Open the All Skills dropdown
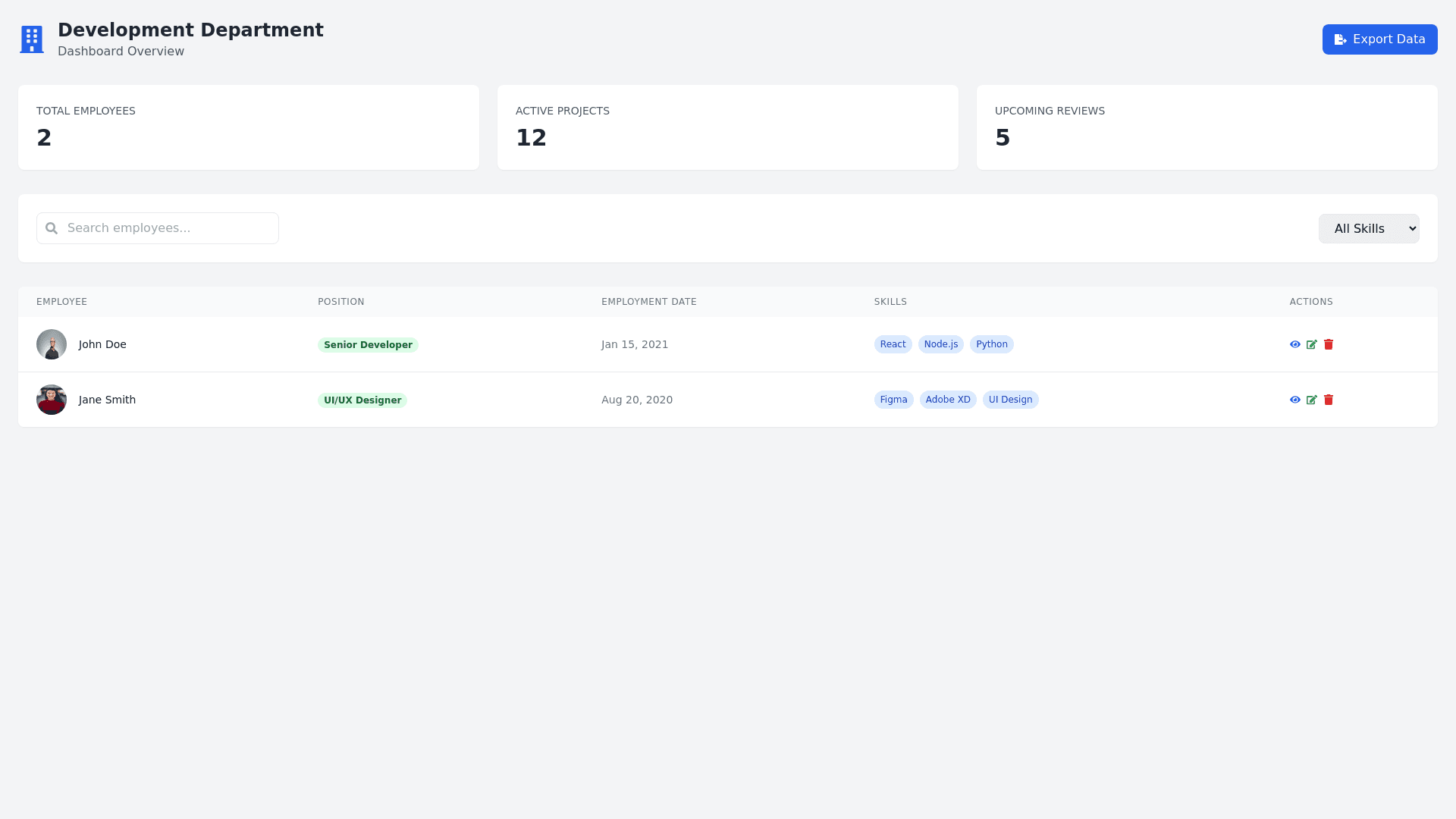The image size is (1456, 819). pyautogui.click(x=1368, y=228)
